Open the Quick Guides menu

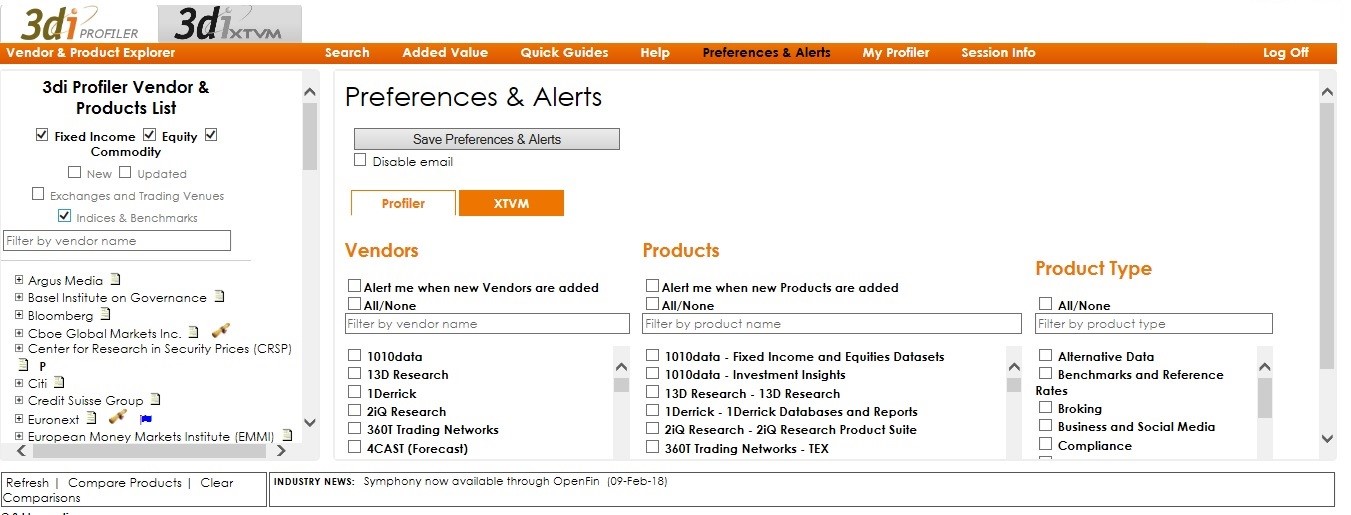(564, 53)
